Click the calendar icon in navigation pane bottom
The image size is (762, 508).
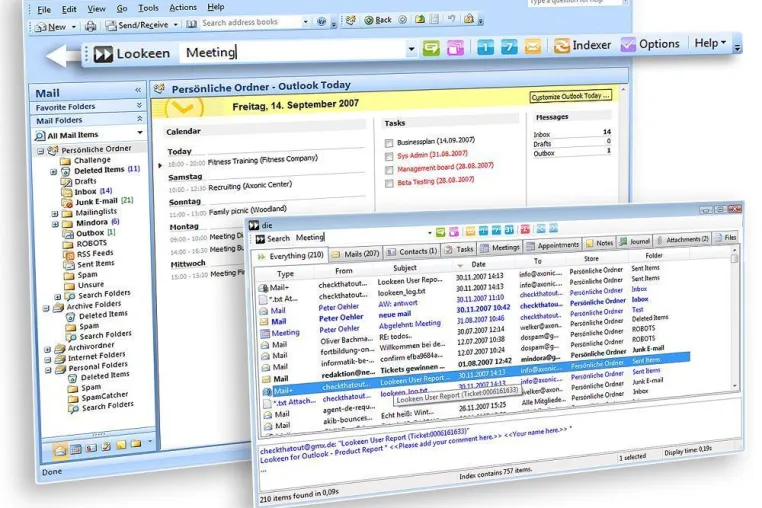point(76,449)
